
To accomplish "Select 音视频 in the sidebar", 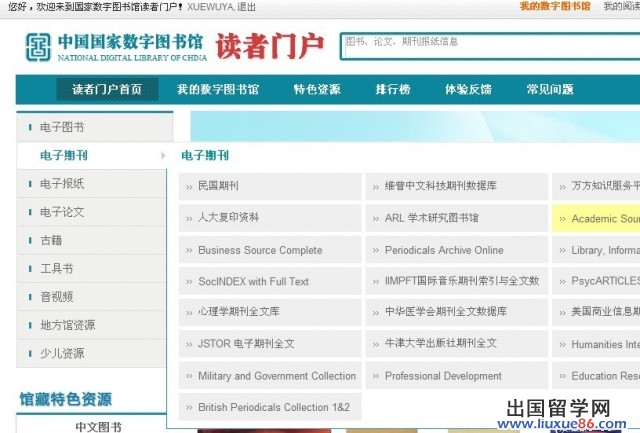I will click(x=92, y=297).
